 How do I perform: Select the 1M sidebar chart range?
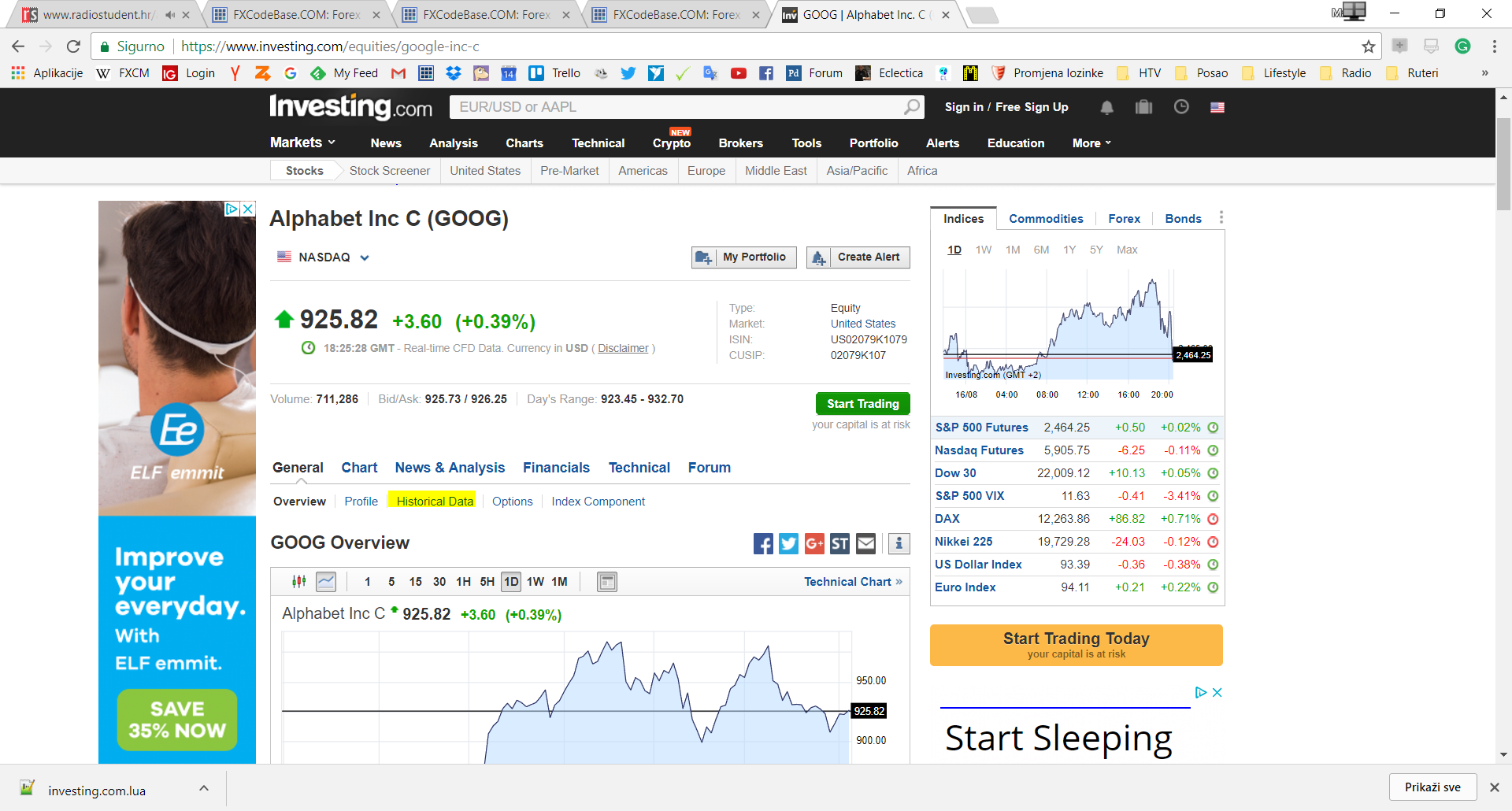(1013, 250)
